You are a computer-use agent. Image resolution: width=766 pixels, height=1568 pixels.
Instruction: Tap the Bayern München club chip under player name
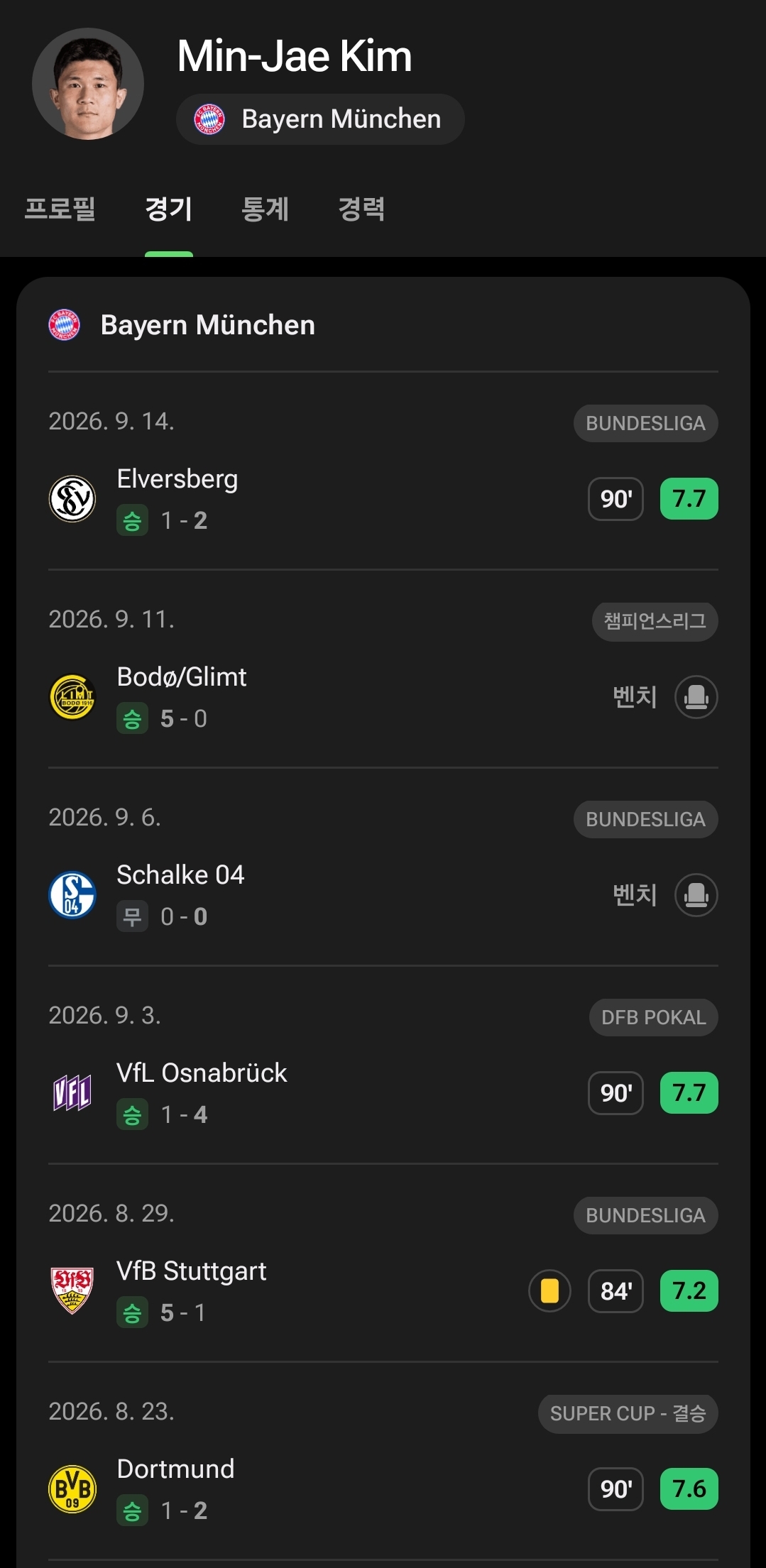tap(320, 119)
